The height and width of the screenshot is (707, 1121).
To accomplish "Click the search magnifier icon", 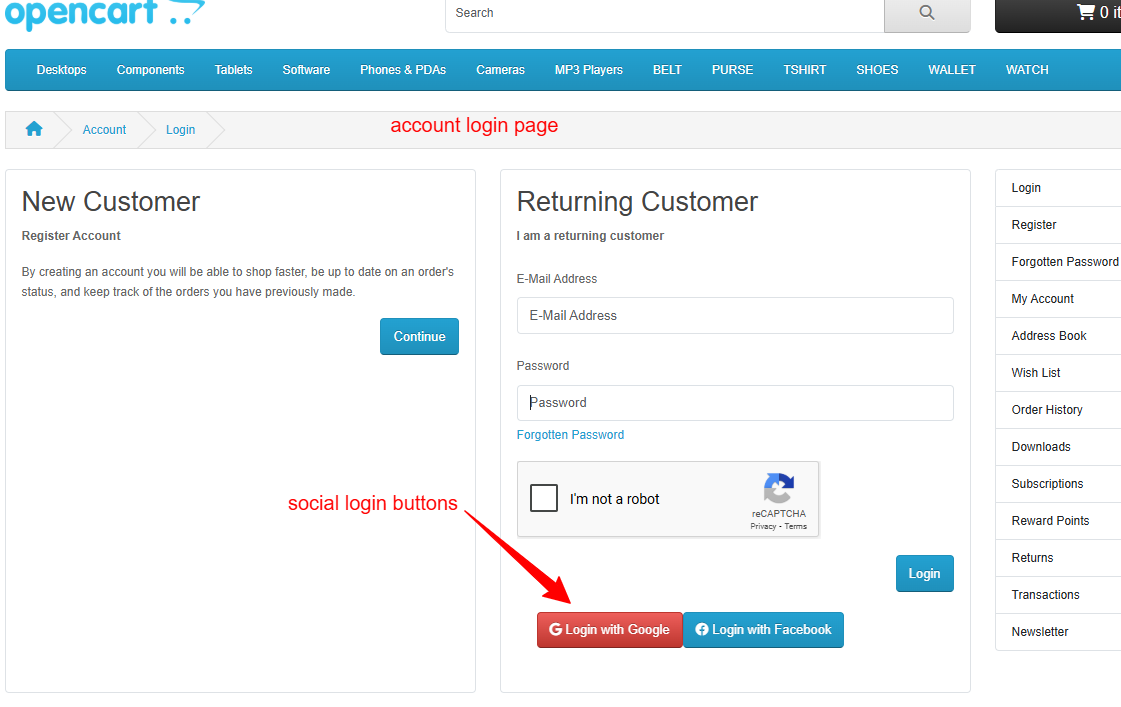I will [925, 13].
